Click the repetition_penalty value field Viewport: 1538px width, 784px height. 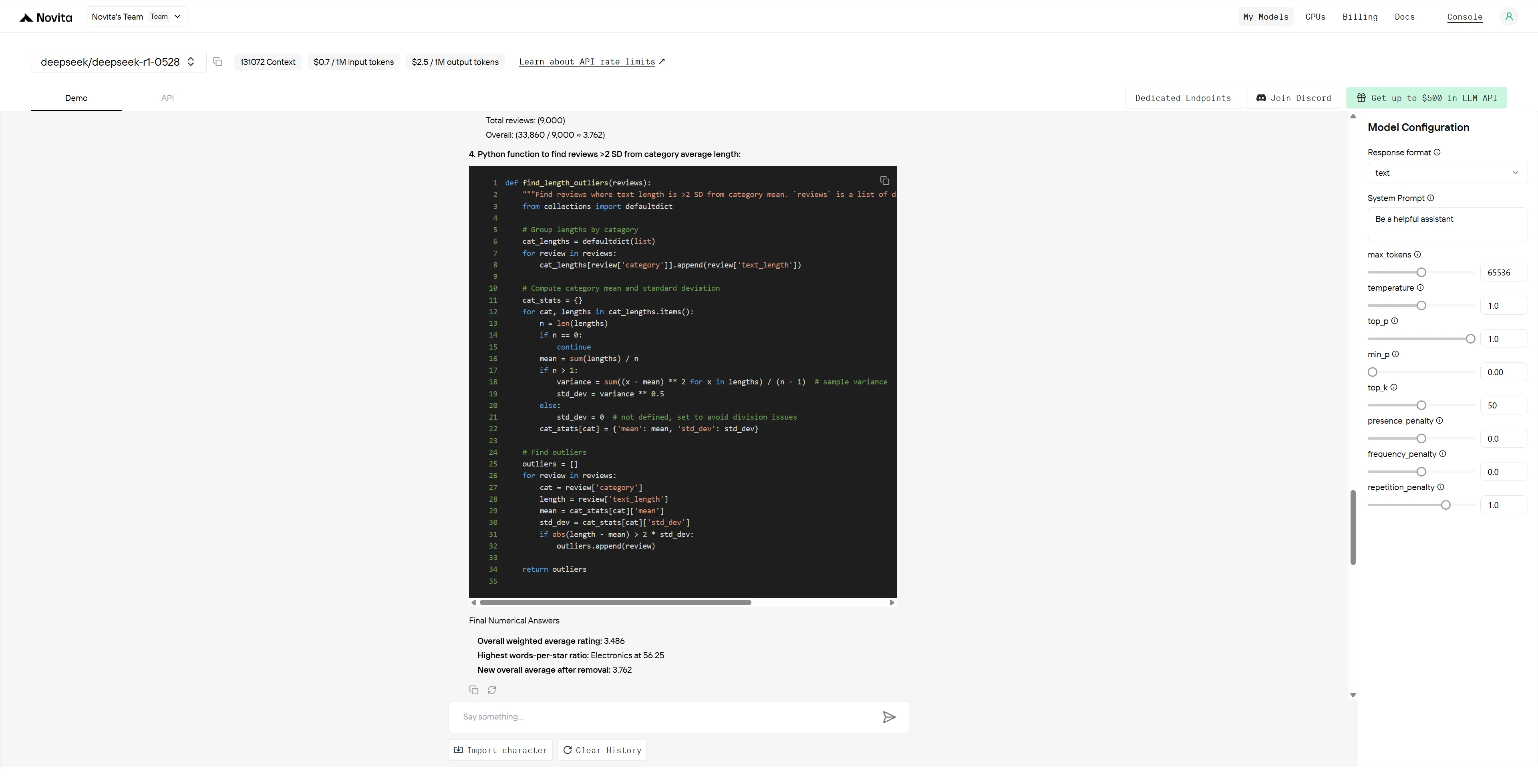[x=1504, y=505]
